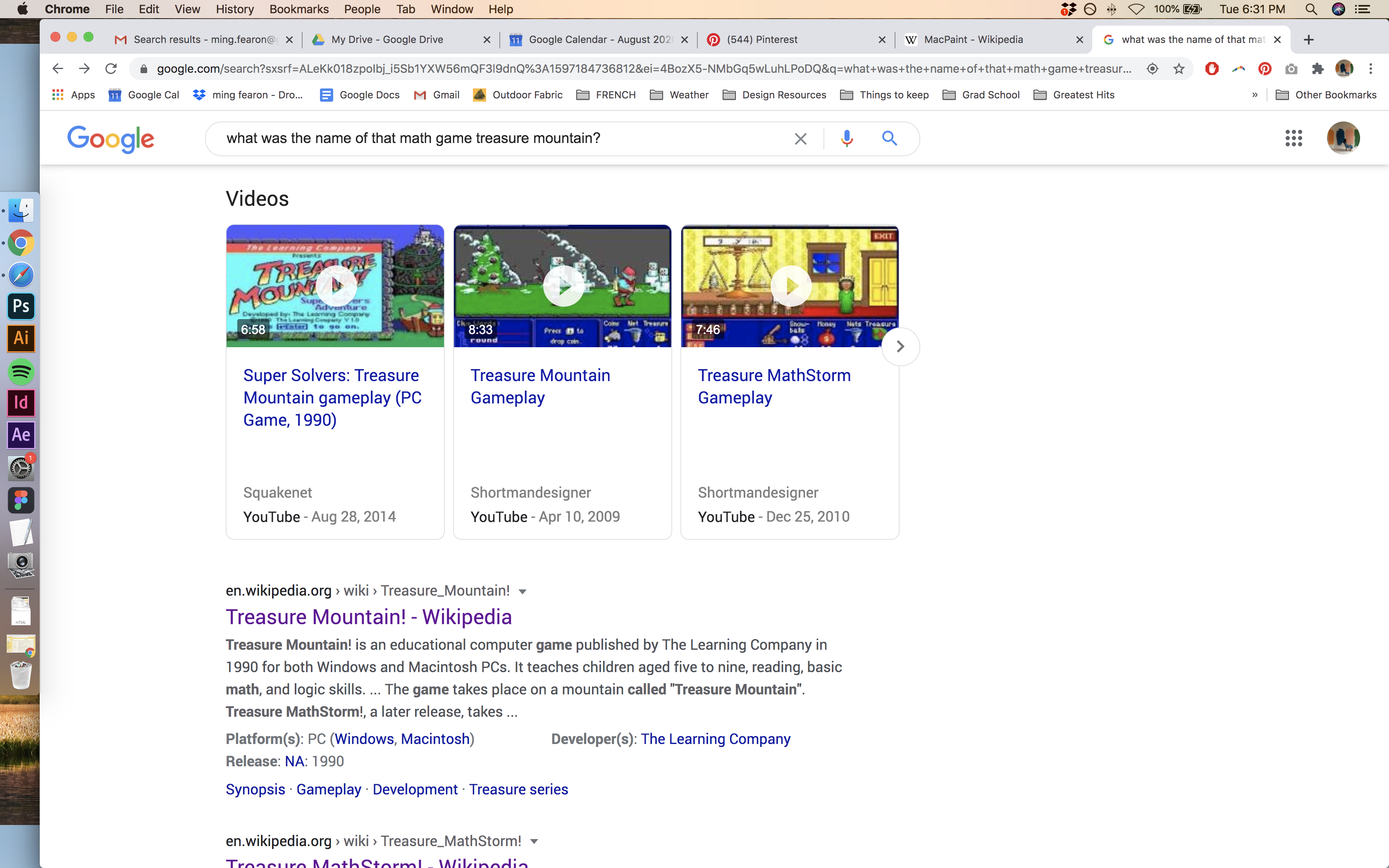
Task: Expand Treasure MathStorm result options arrow
Action: click(x=534, y=842)
